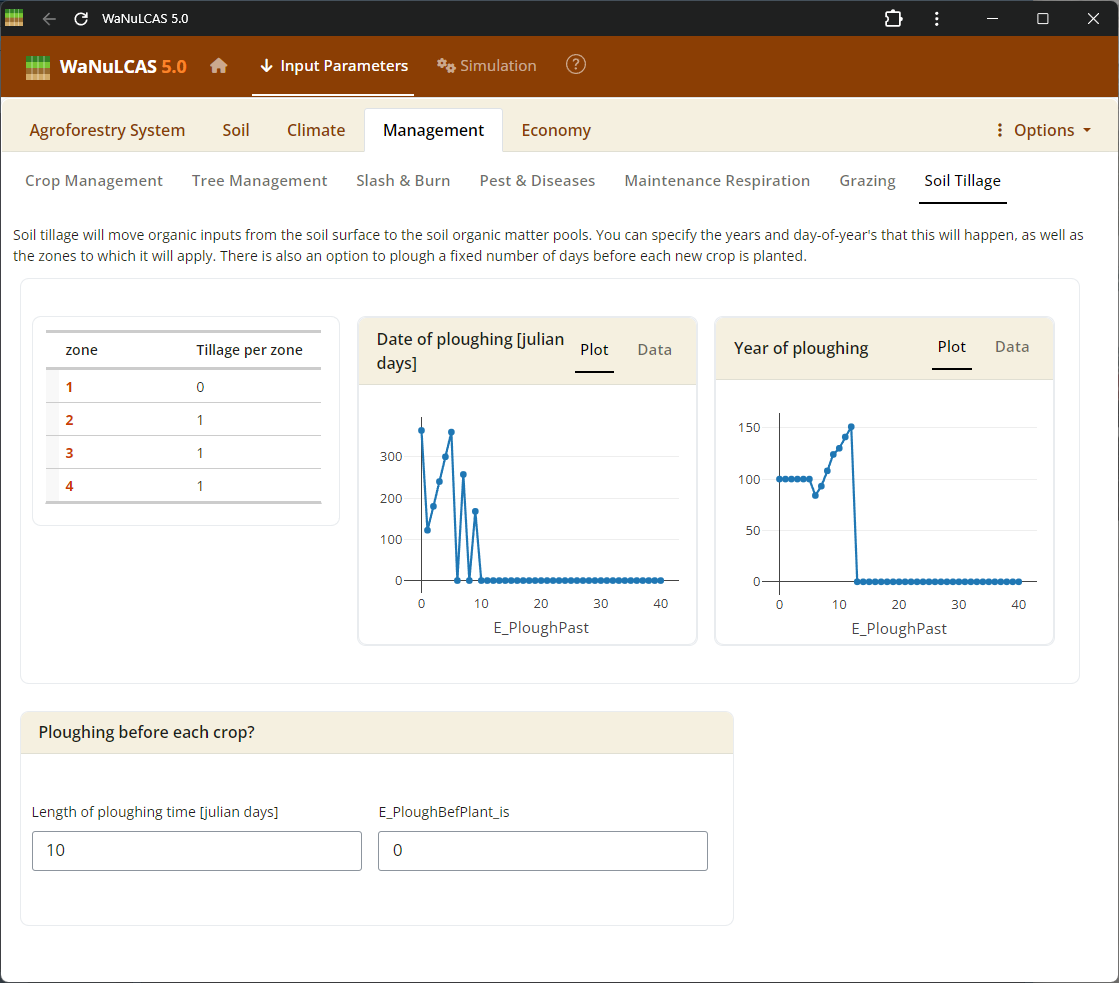This screenshot has height=983, width=1119.
Task: Open the three-dot window menu
Action: tap(936, 19)
